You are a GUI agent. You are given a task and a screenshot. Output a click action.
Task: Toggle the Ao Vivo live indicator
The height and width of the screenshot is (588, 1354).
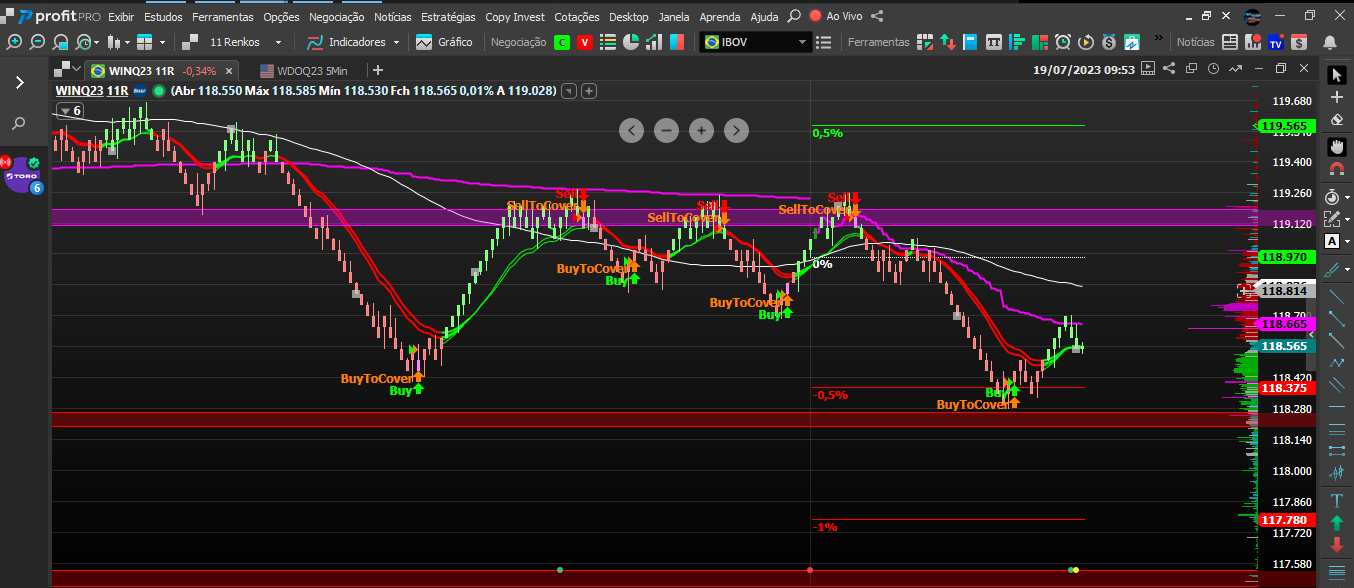(x=836, y=16)
